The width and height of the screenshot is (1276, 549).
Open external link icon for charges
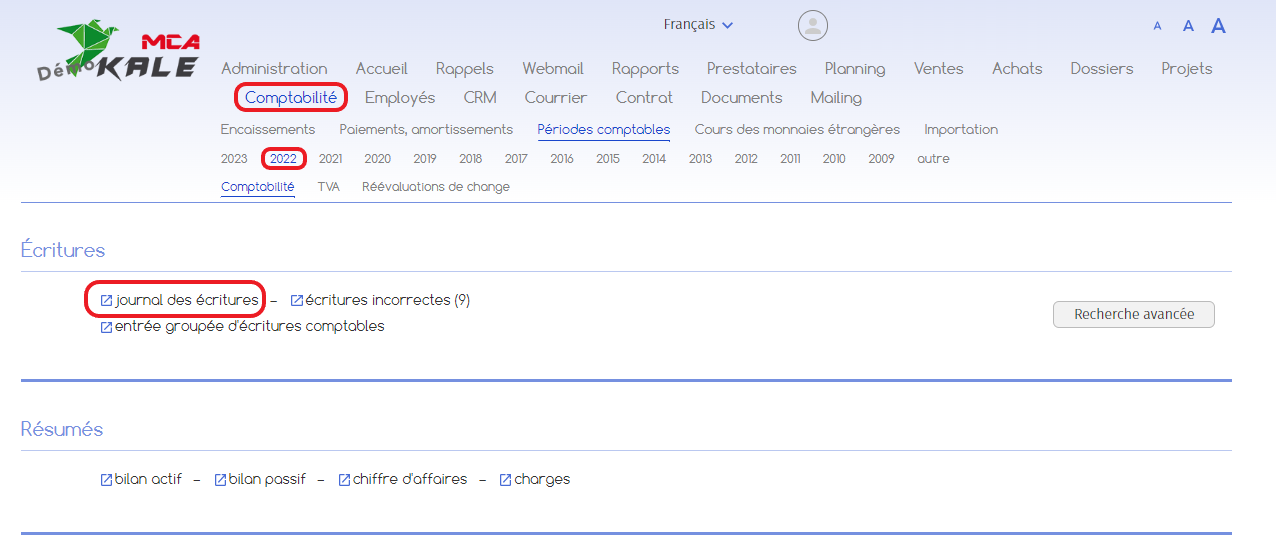pos(506,480)
